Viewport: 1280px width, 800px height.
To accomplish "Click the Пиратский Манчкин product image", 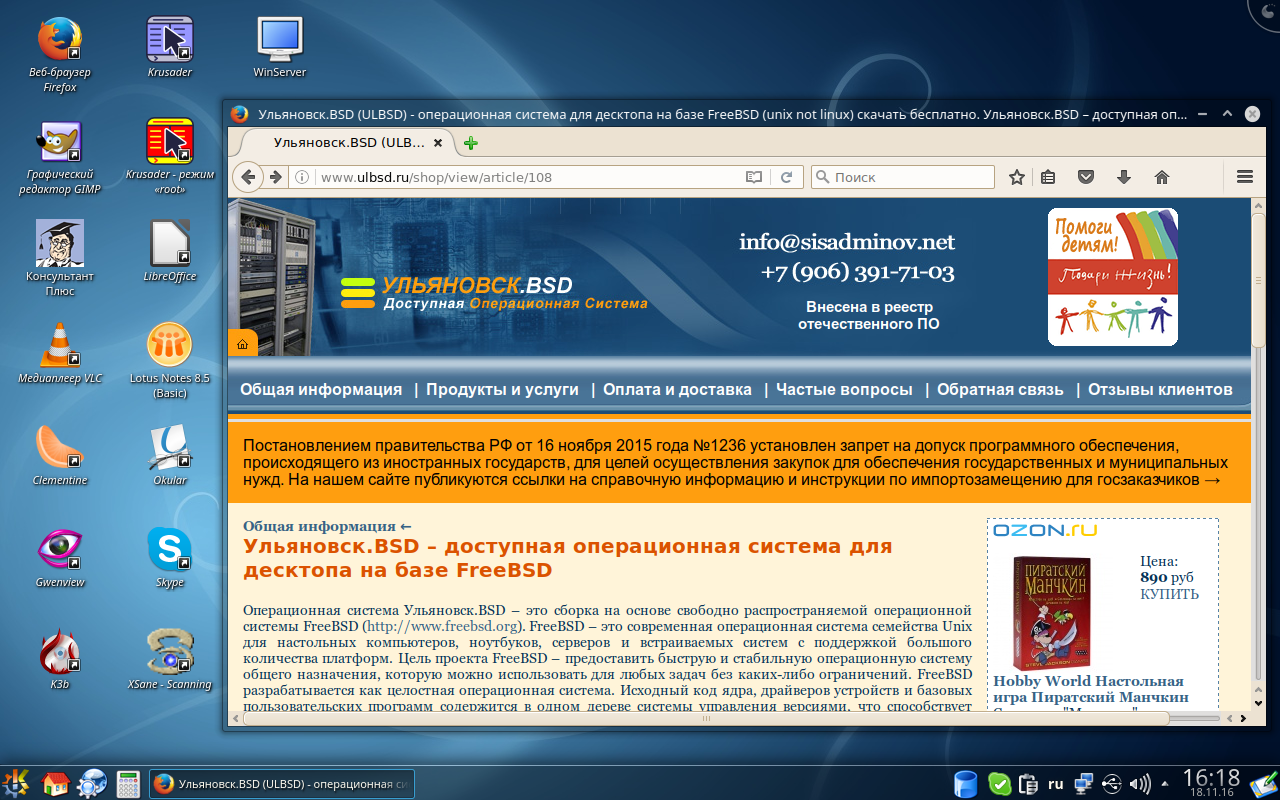I will 1051,612.
